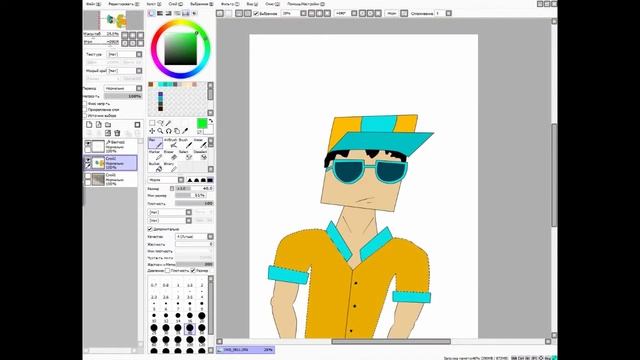Screen dimensions: 640x360
Task: Toggle the Дополнительно advanced settings checkbox
Action: point(150,229)
